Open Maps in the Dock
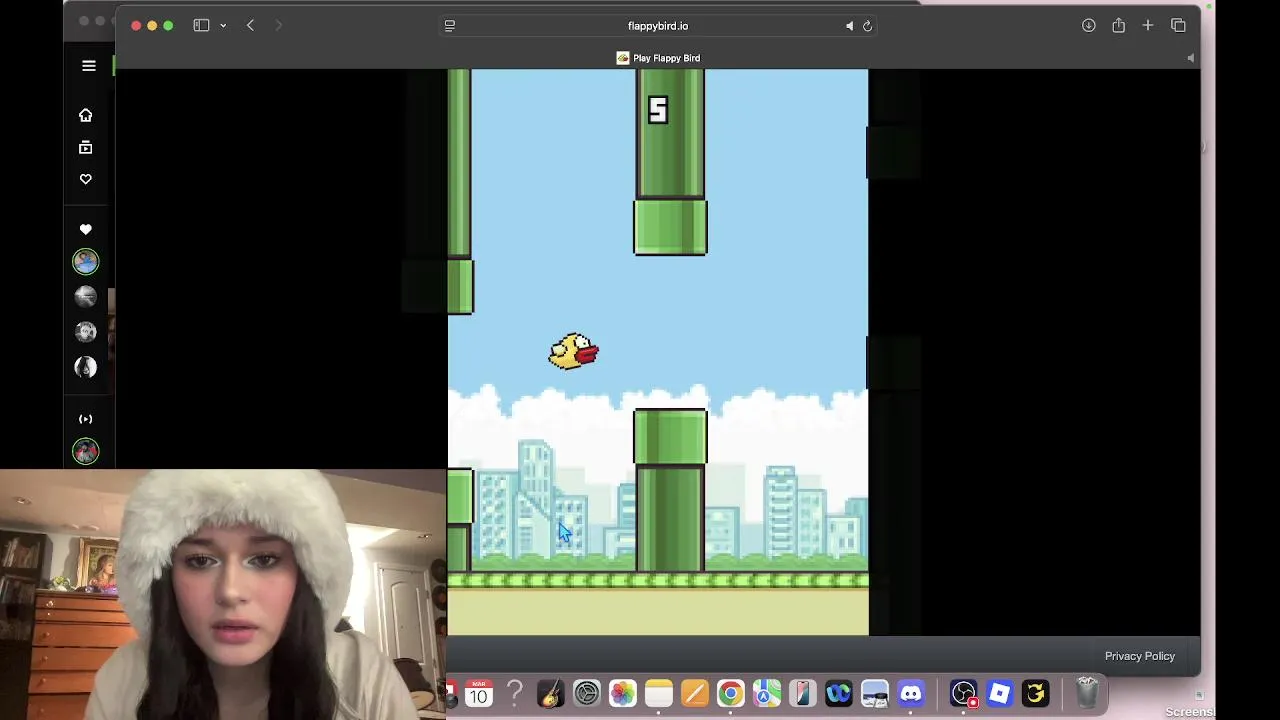 pos(766,693)
